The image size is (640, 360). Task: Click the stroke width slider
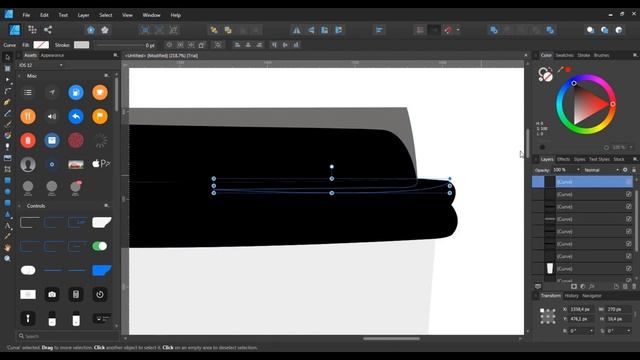(x=119, y=45)
